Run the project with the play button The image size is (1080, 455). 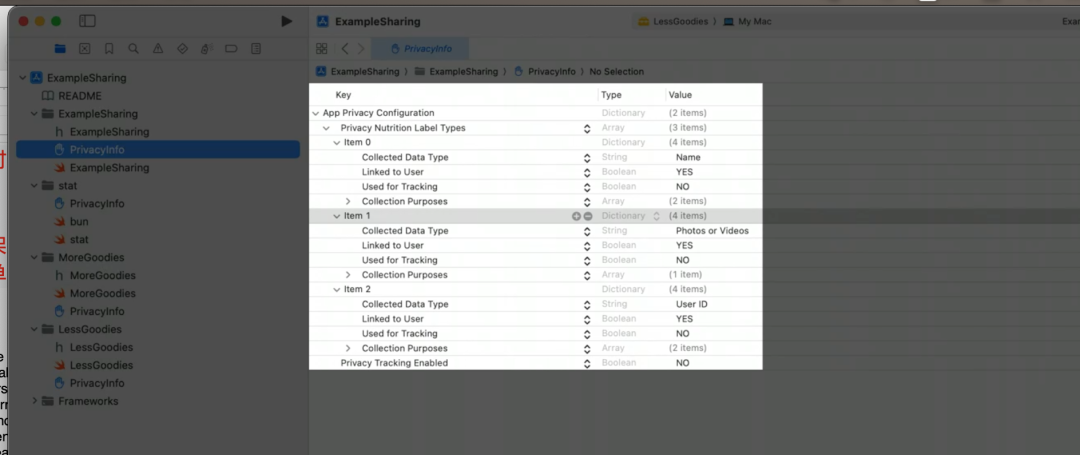287,21
